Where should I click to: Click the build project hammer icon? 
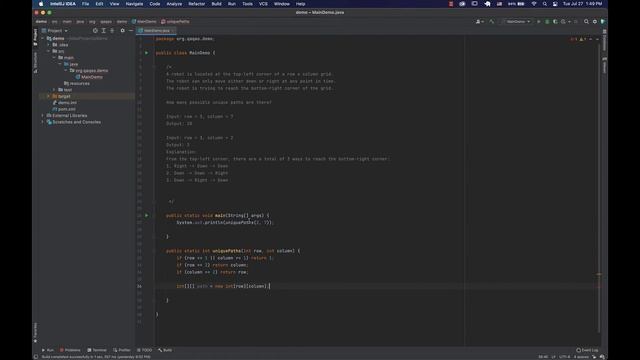click(492, 22)
